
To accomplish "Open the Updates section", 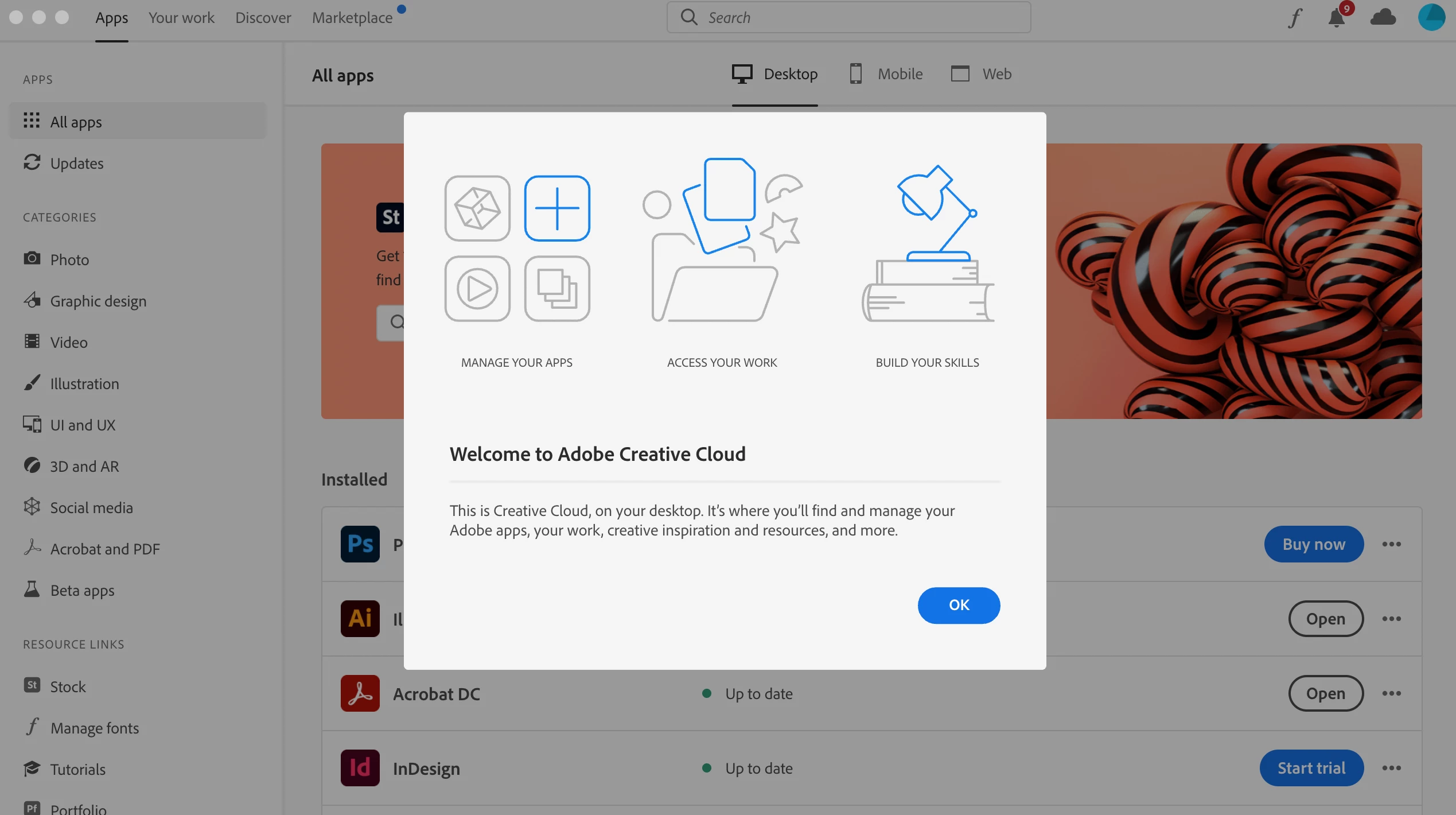I will 76,163.
